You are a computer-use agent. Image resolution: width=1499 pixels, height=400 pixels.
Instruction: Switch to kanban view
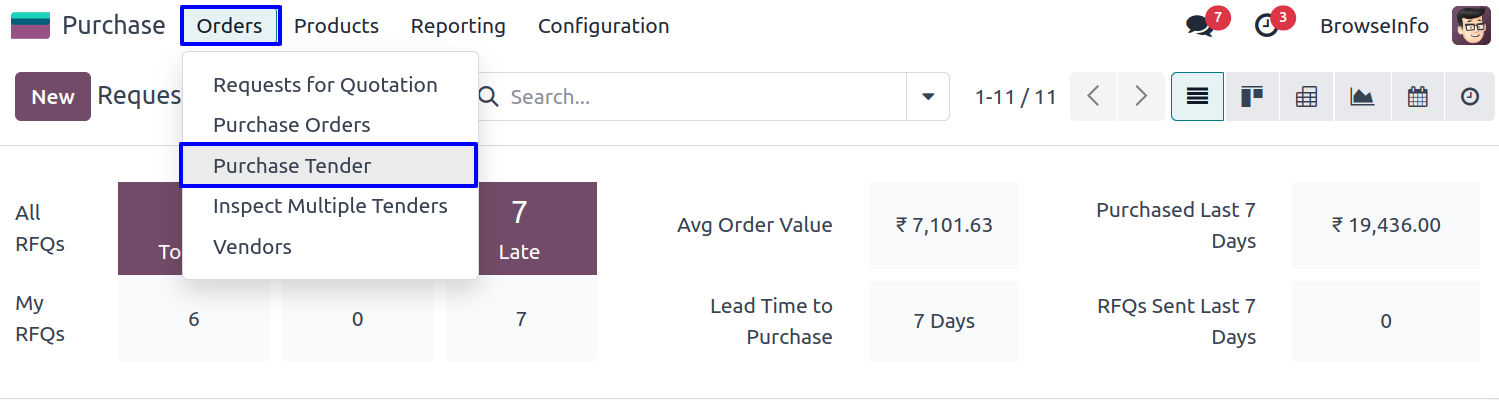click(x=1252, y=97)
